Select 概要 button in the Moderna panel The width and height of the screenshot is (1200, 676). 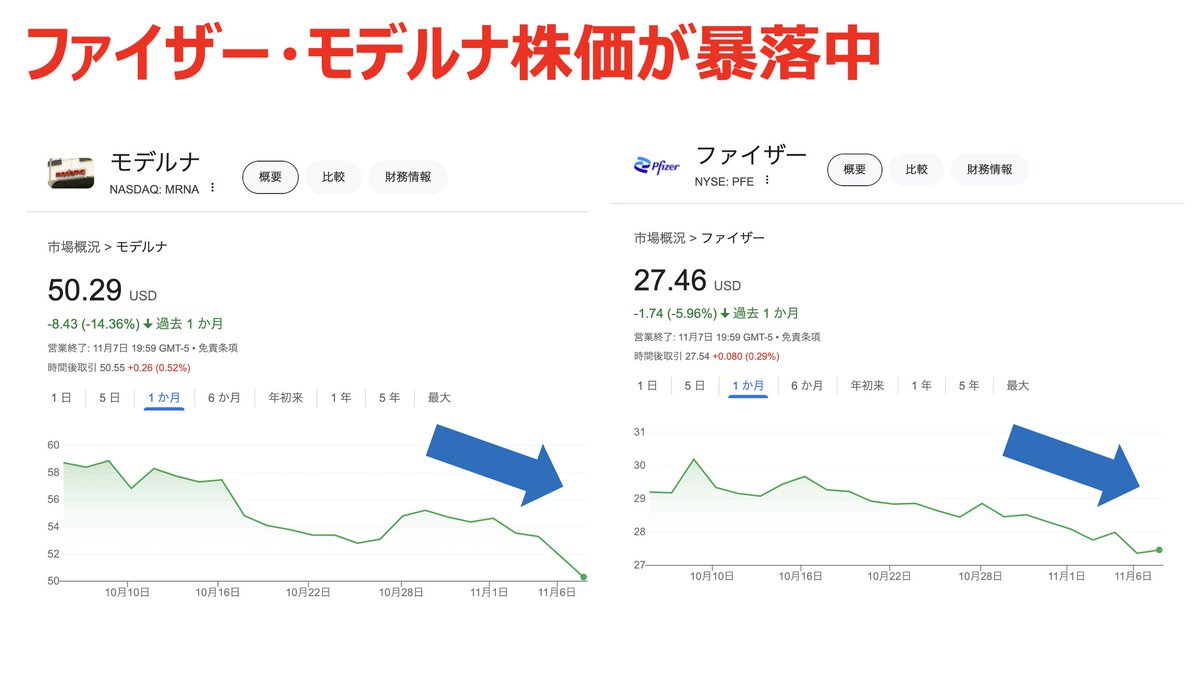pos(270,177)
